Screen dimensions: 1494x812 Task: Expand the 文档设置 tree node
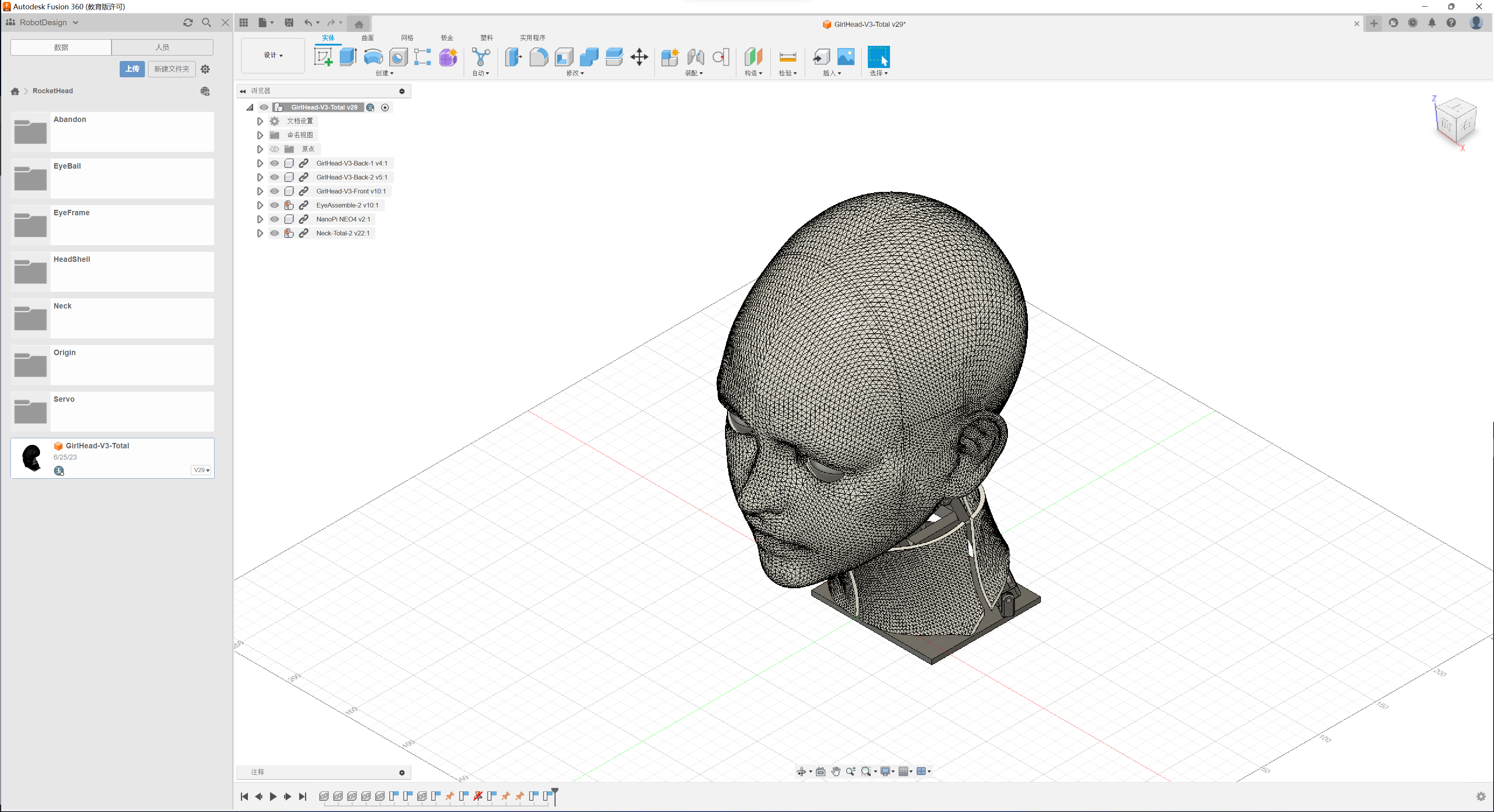[260, 121]
